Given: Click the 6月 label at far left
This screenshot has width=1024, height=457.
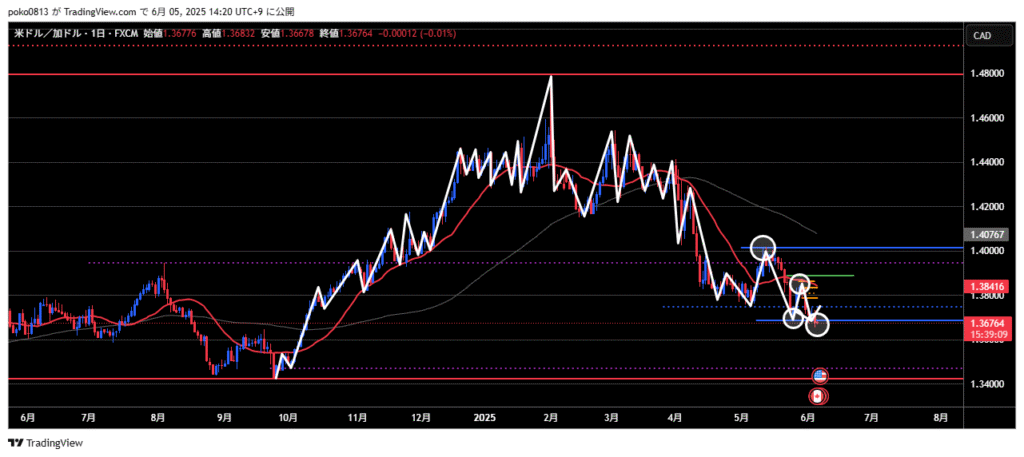Looking at the screenshot, I should 26,416.
